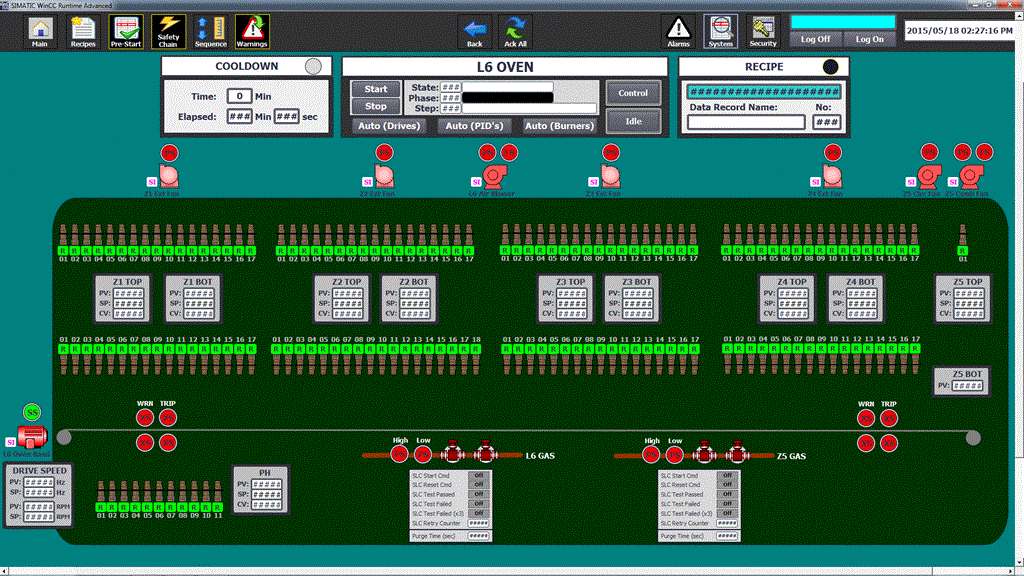Click the Idle button
This screenshot has height=576, width=1024.
[633, 121]
